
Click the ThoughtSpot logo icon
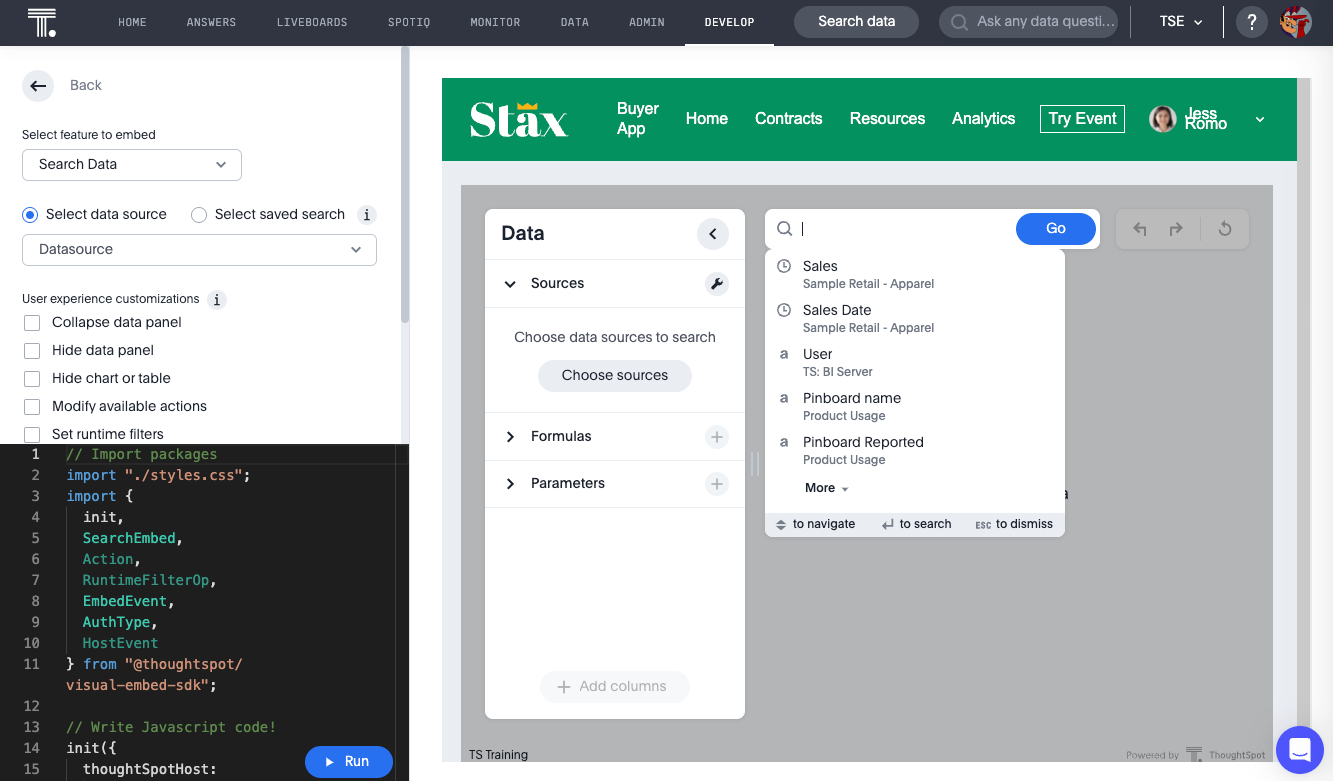[x=41, y=21]
